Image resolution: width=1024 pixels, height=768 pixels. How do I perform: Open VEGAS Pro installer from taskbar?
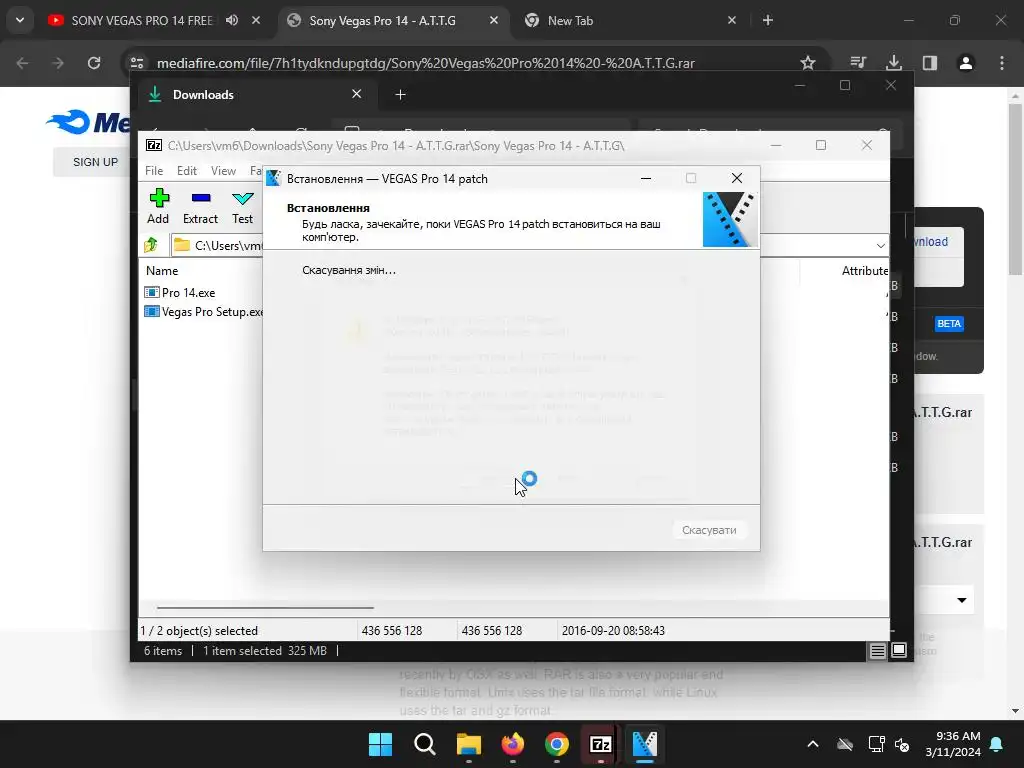coord(645,744)
